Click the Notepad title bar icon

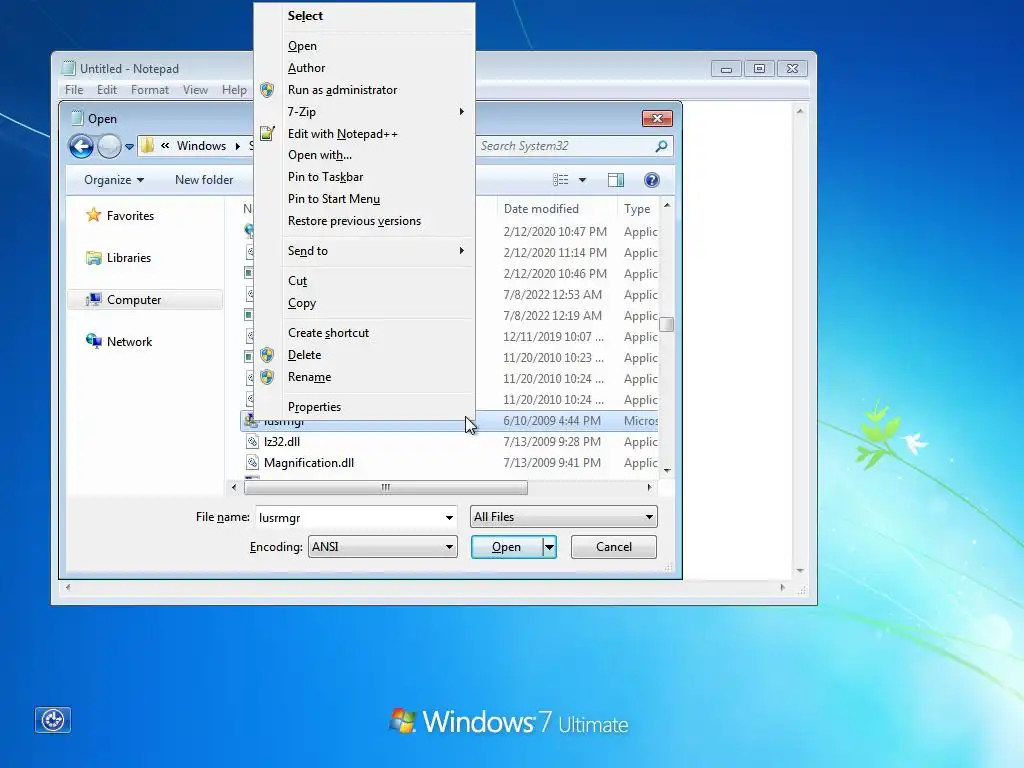[69, 68]
